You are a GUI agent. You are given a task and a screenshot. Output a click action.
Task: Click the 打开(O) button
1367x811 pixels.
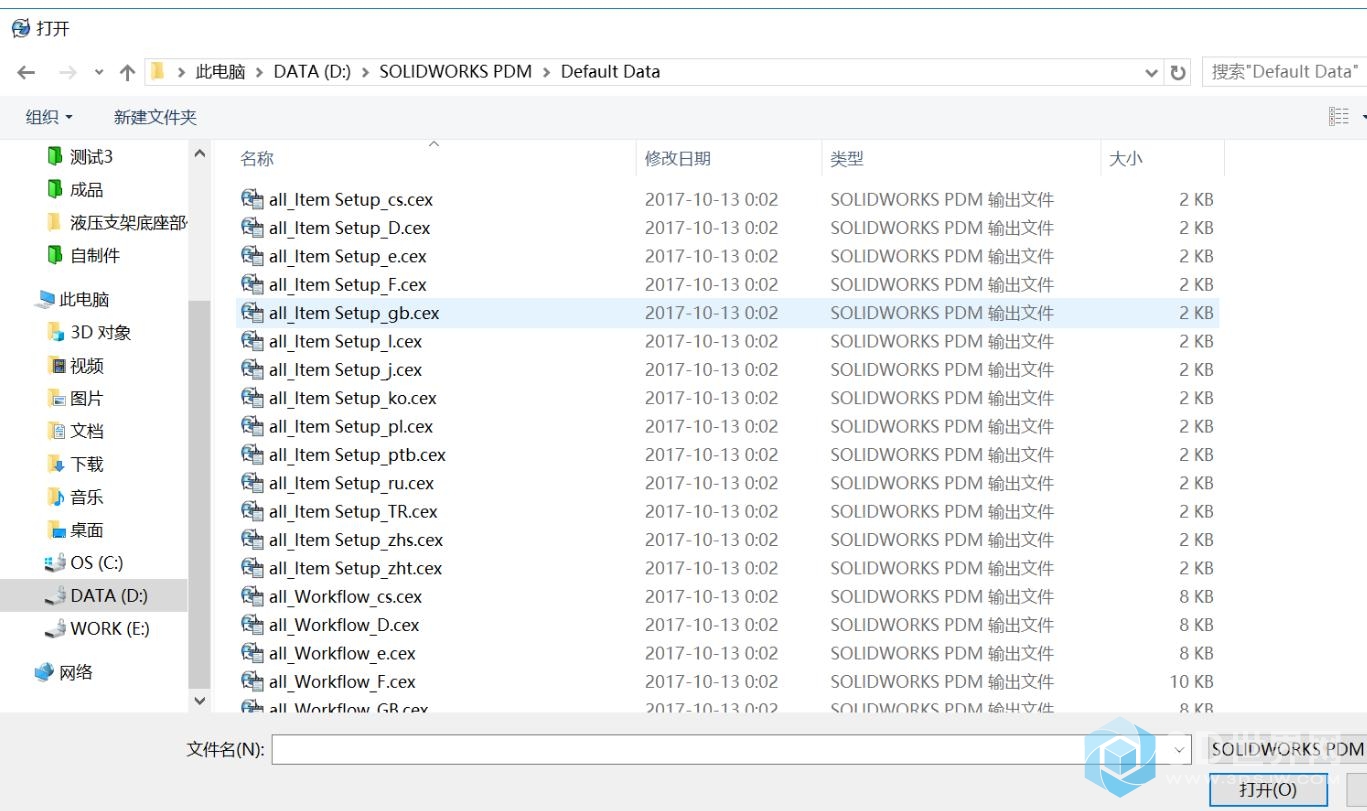click(1268, 790)
